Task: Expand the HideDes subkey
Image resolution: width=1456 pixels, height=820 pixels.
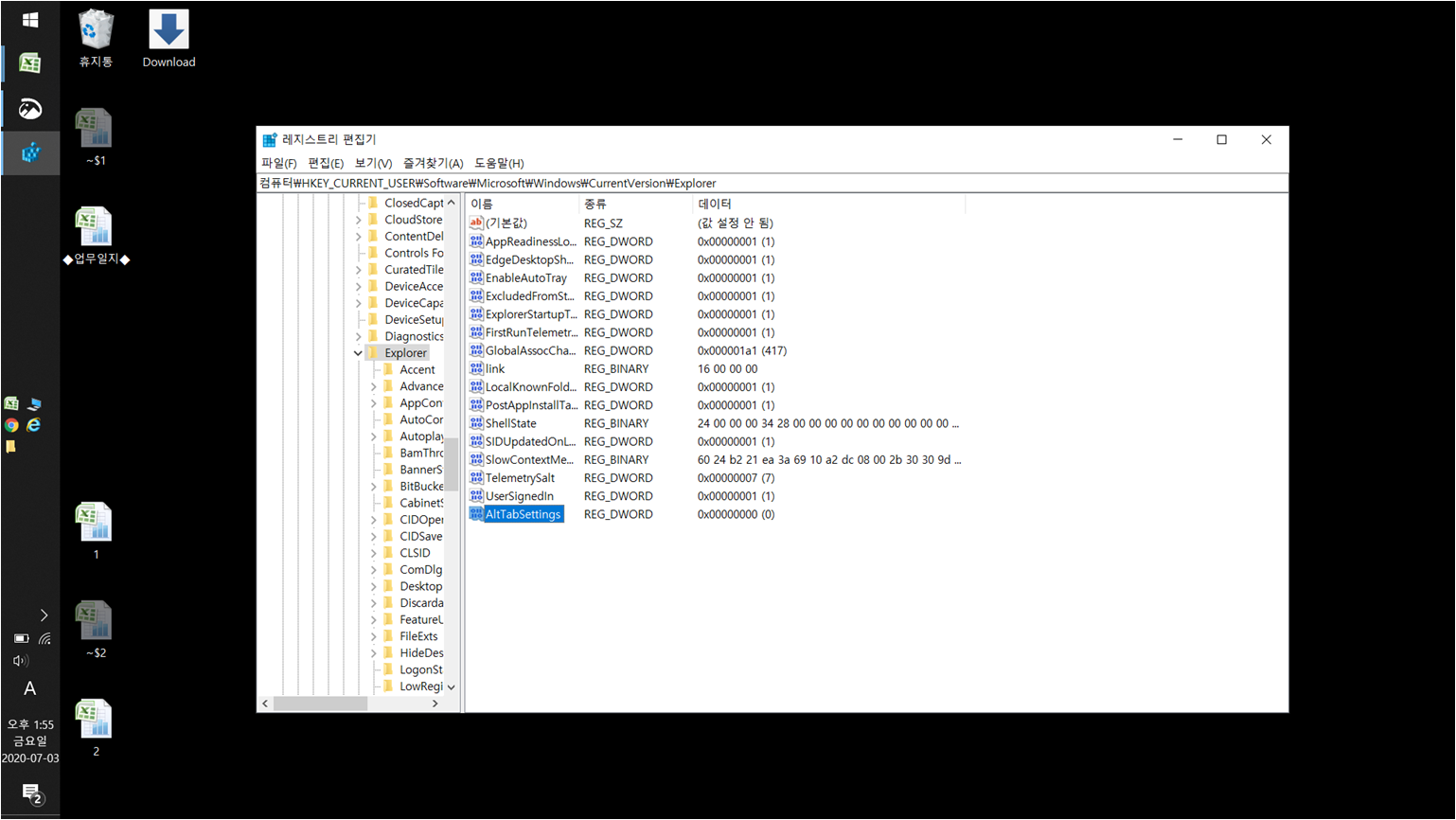Action: click(373, 653)
